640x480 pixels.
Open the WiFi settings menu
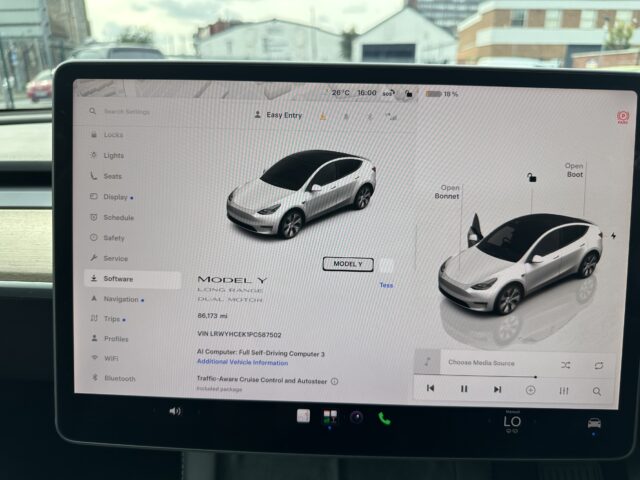[x=105, y=358]
